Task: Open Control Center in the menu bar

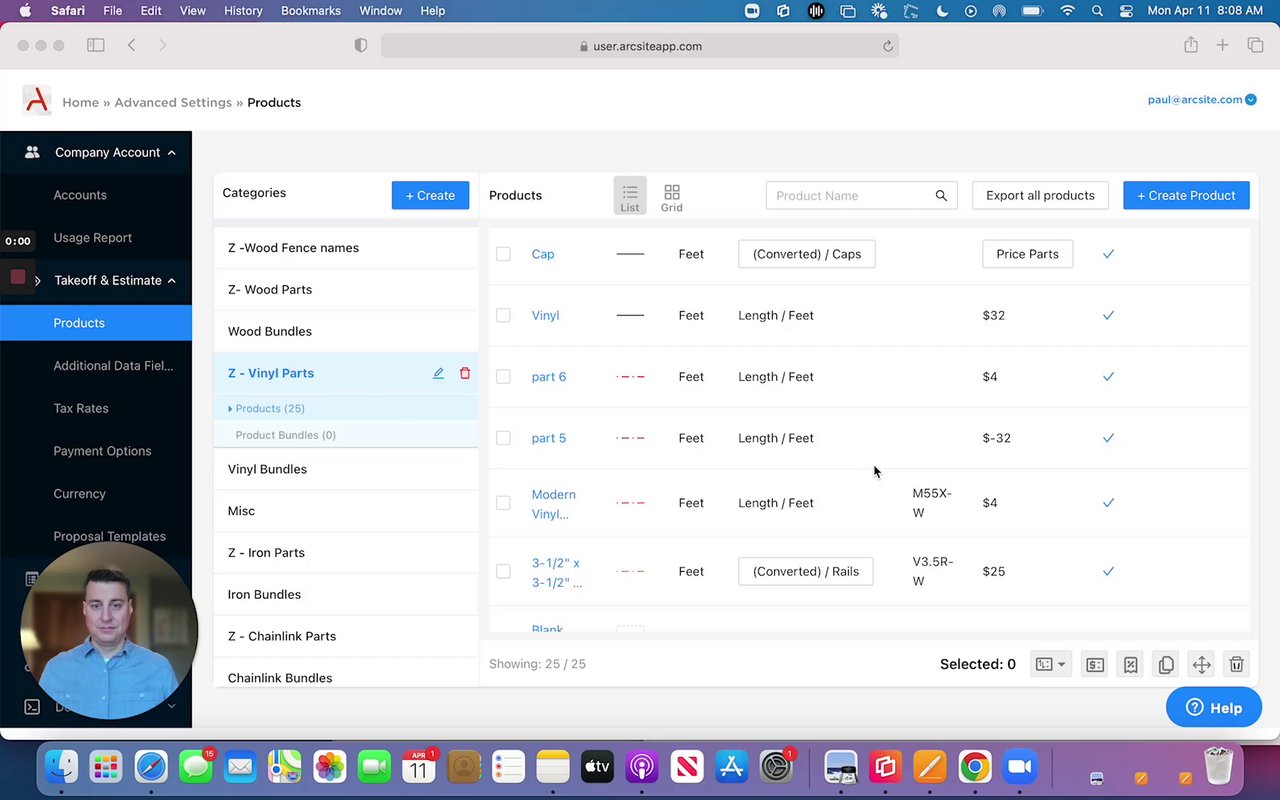Action: 1126,11
